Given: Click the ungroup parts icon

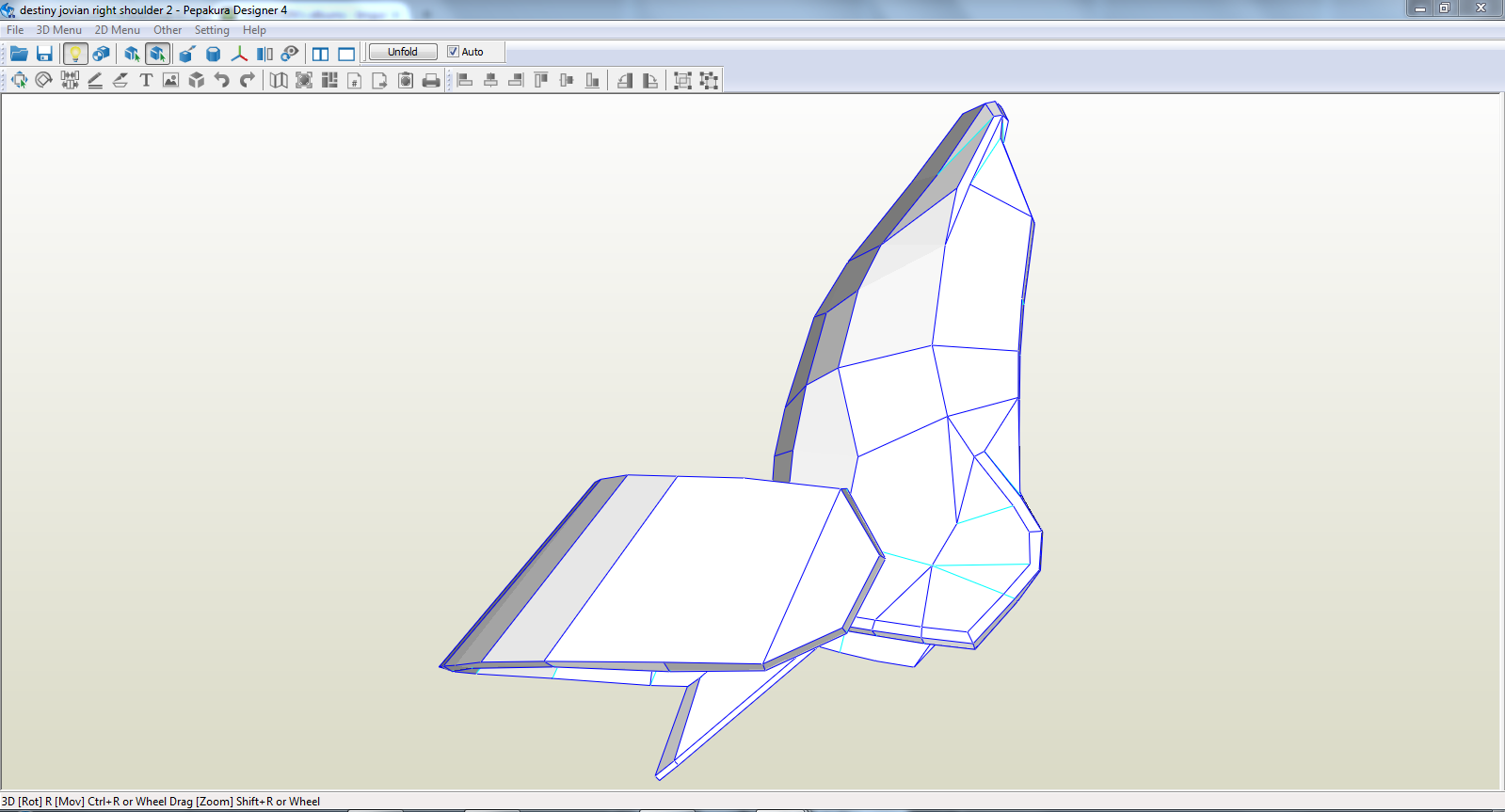Looking at the screenshot, I should click(x=709, y=80).
